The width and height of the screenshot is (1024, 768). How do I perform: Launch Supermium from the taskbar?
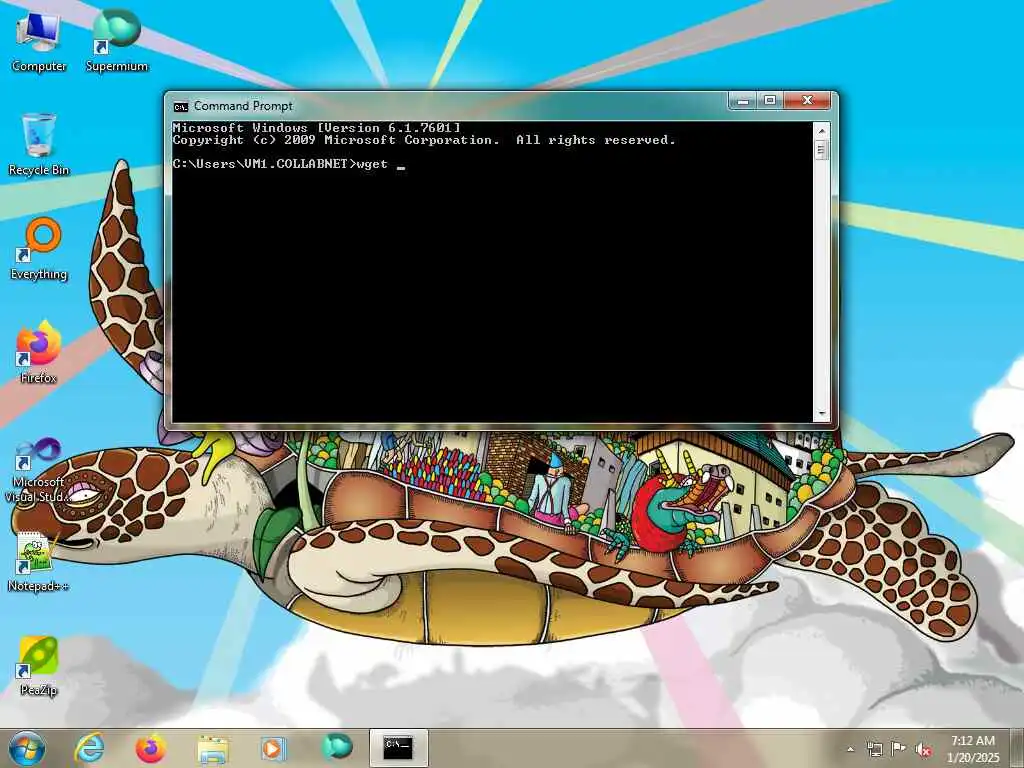pyautogui.click(x=336, y=747)
